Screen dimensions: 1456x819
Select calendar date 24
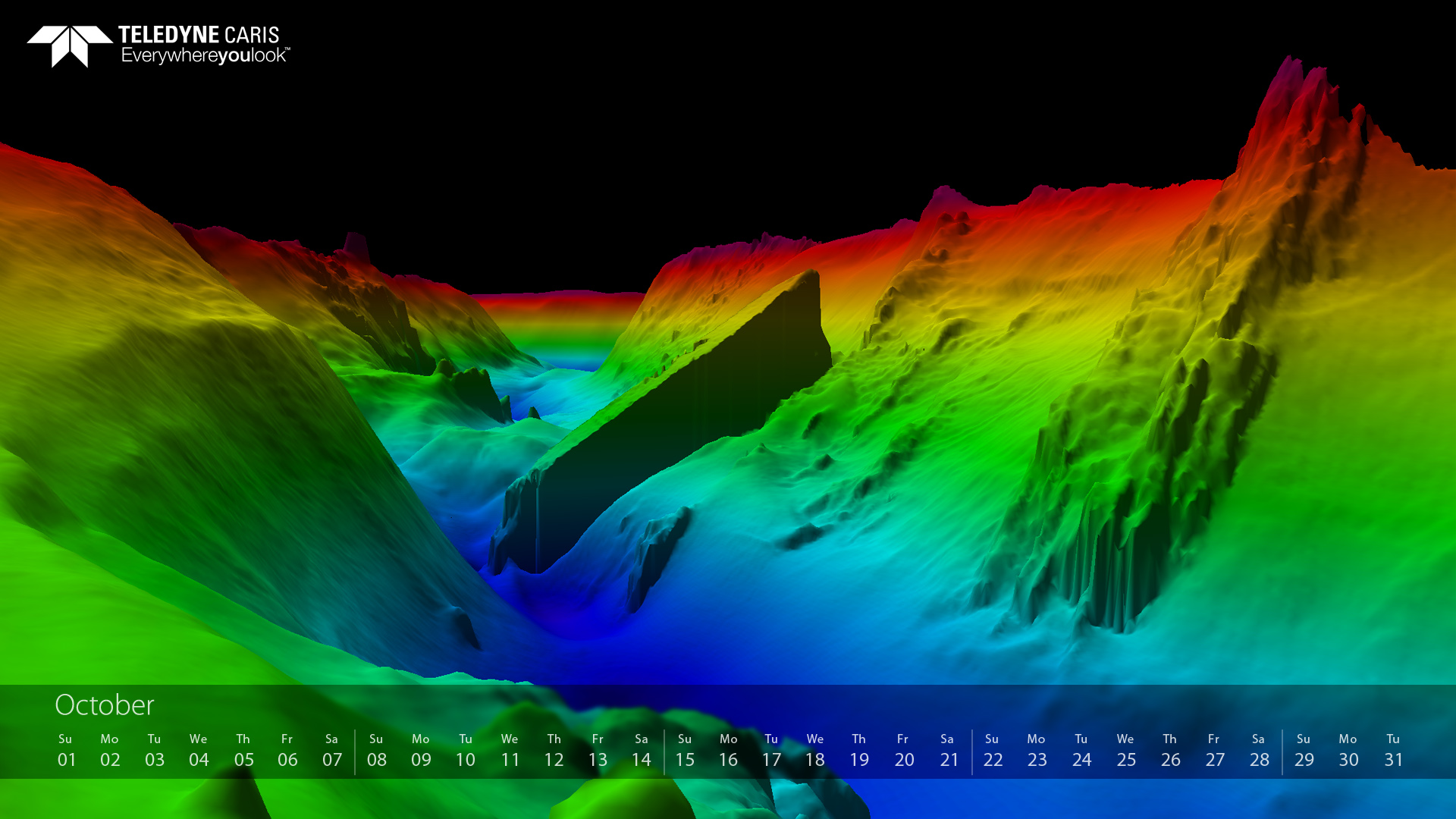[1082, 760]
